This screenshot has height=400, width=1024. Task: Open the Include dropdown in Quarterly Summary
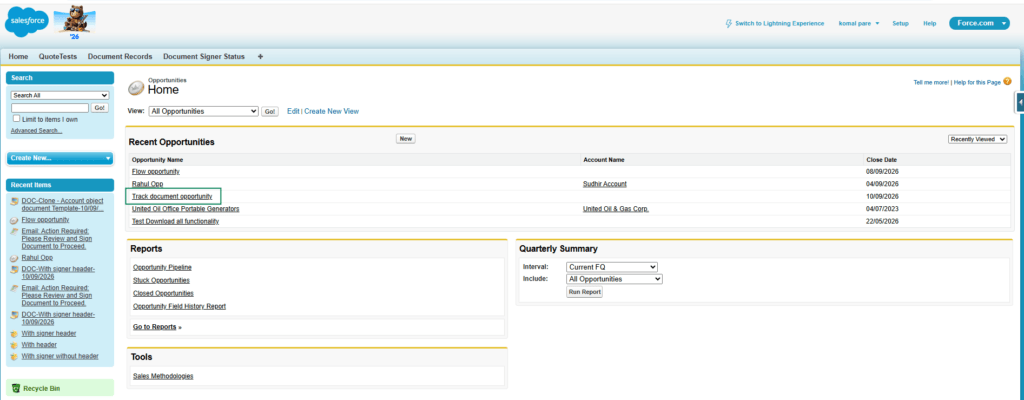click(x=615, y=279)
